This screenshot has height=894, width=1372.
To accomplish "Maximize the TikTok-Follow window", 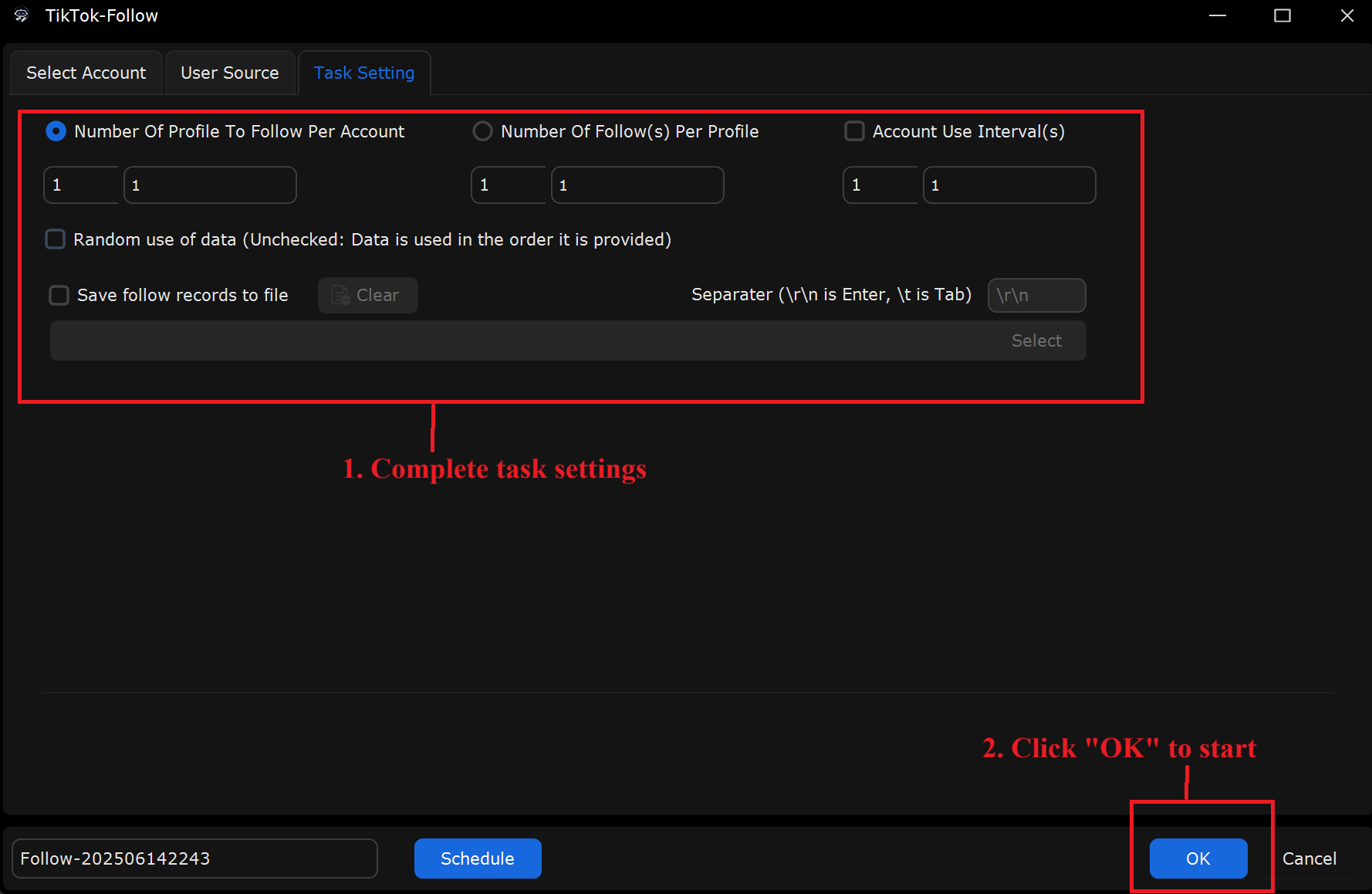I will [x=1282, y=15].
